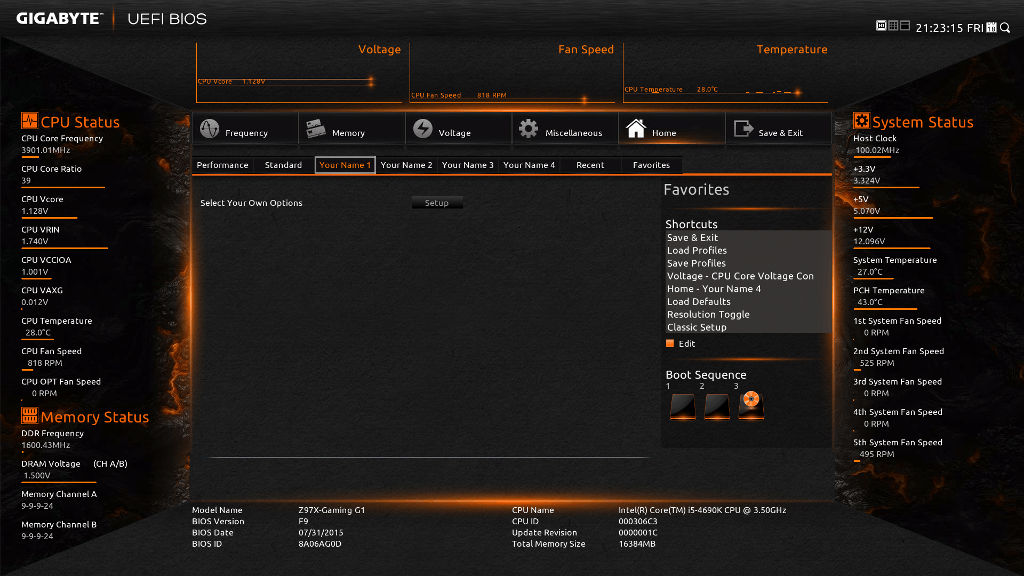This screenshot has height=576, width=1024.
Task: Click the CPU Fan Speed graph line
Action: point(499,97)
